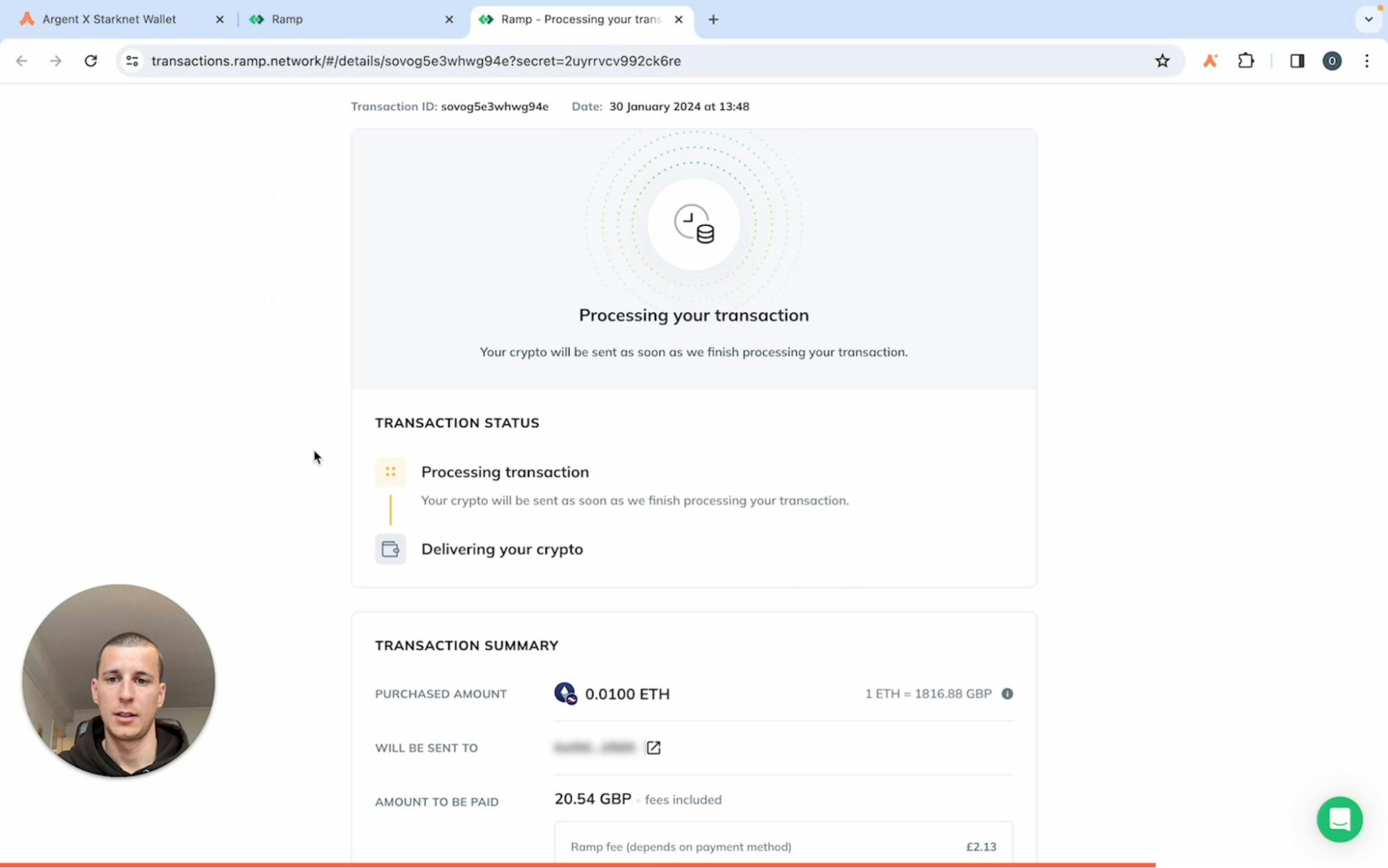Click the TRANSACTION SUMMARY heading

467,646
